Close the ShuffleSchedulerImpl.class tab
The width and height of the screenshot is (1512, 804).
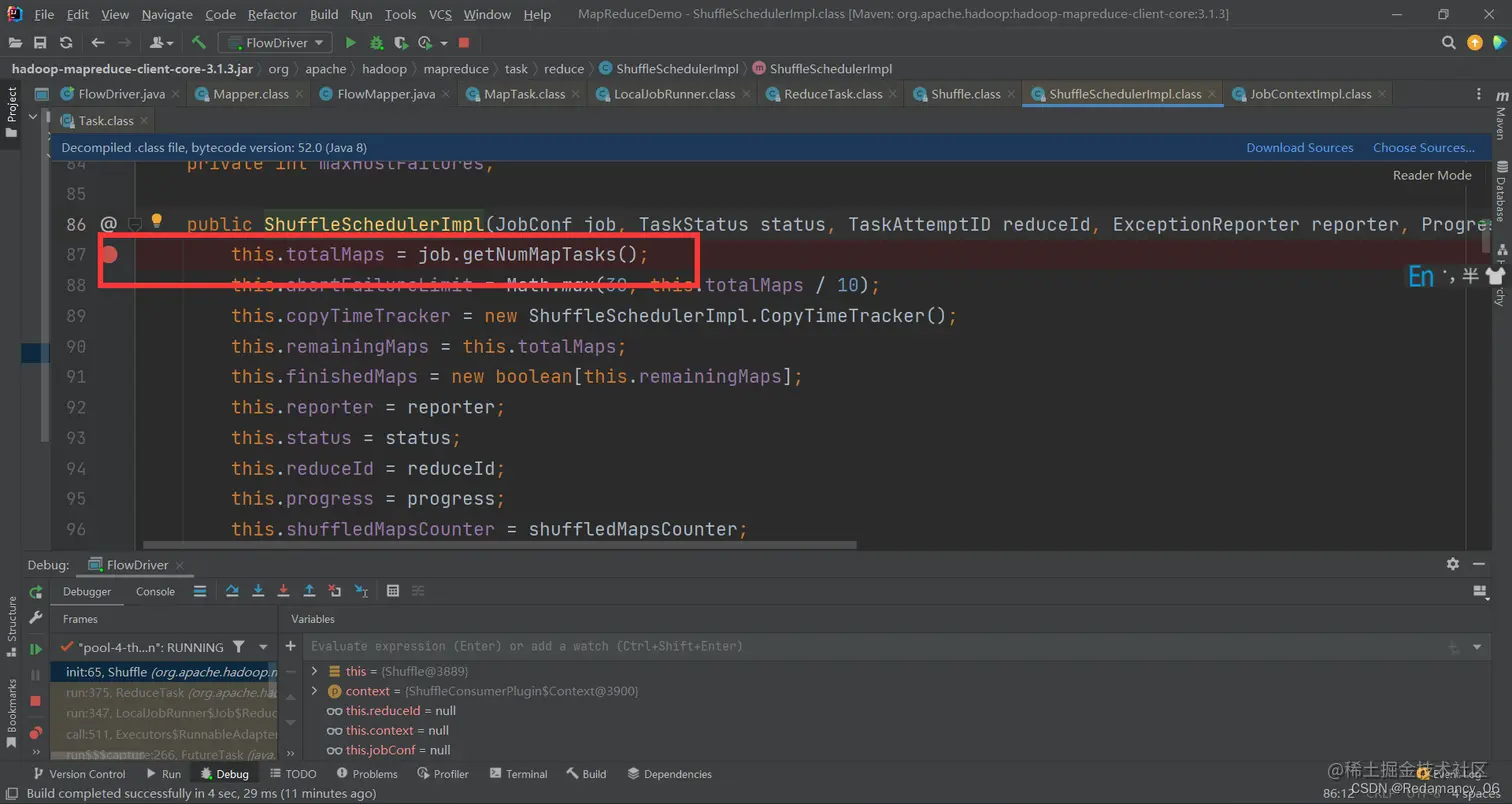point(1212,94)
